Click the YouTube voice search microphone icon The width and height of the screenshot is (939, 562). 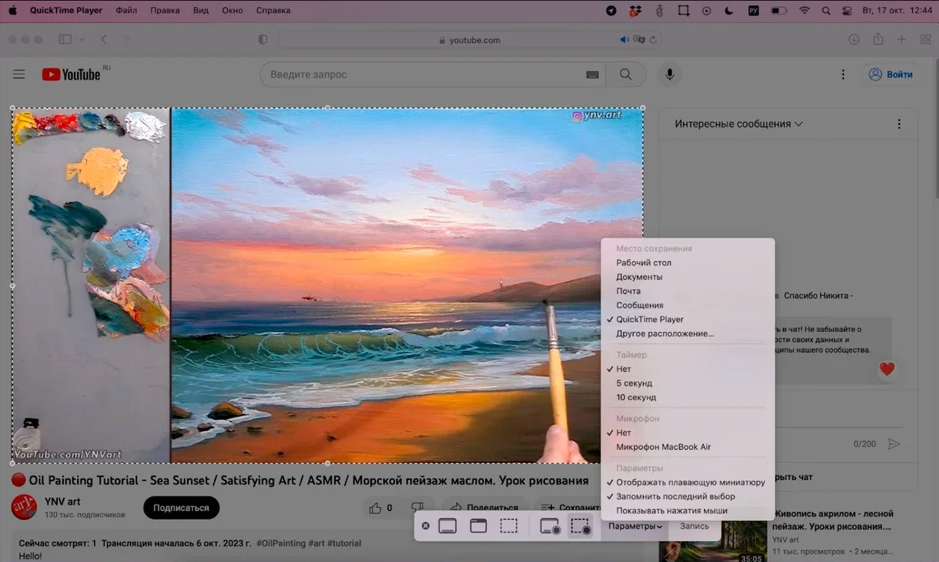pyautogui.click(x=669, y=74)
